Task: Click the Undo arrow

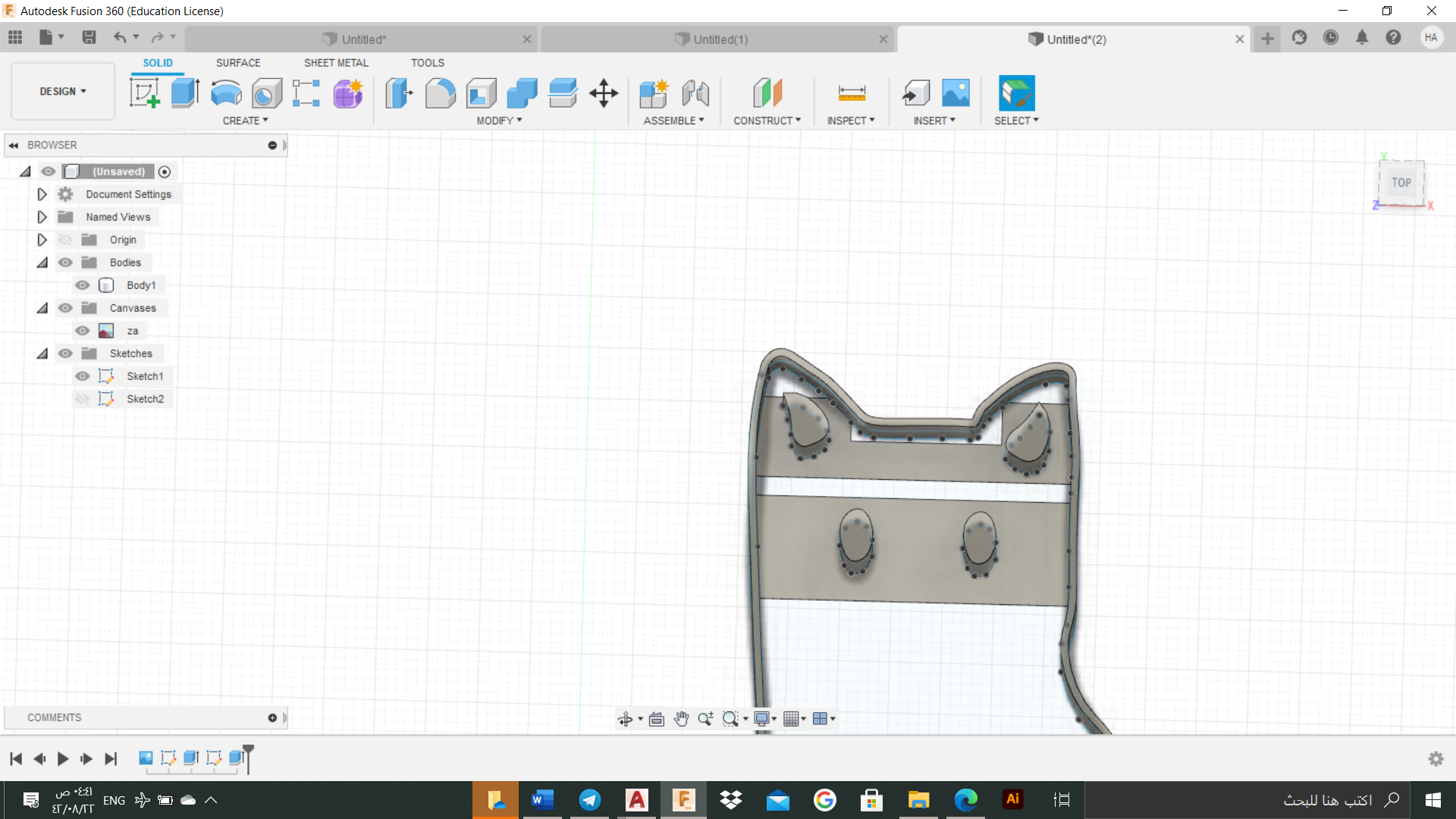Action: 120,37
